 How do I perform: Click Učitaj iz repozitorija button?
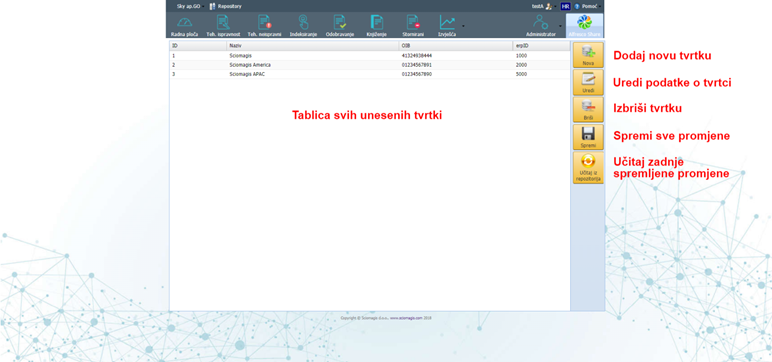pos(588,168)
